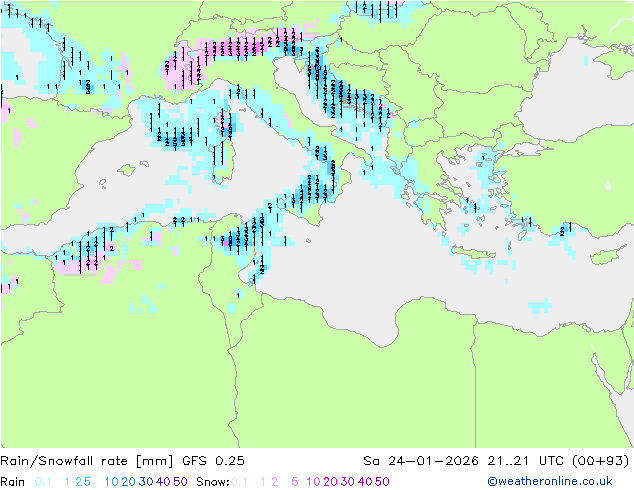The height and width of the screenshot is (490, 634).
Task: Select the Snow legend value 20
Action: (x=330, y=482)
